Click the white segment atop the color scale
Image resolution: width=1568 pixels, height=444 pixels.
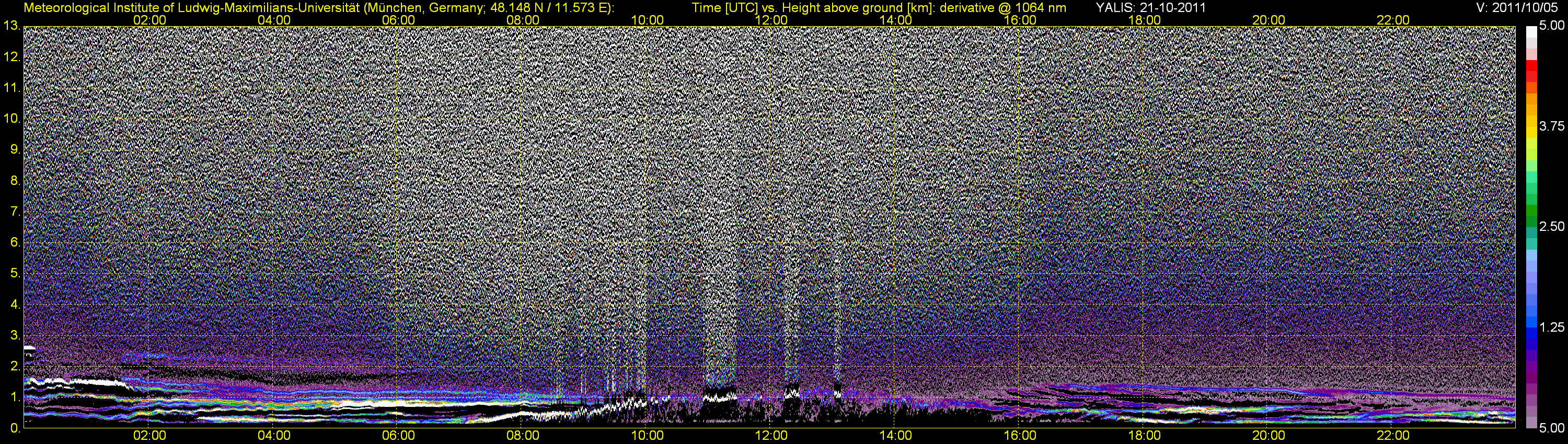click(1531, 32)
